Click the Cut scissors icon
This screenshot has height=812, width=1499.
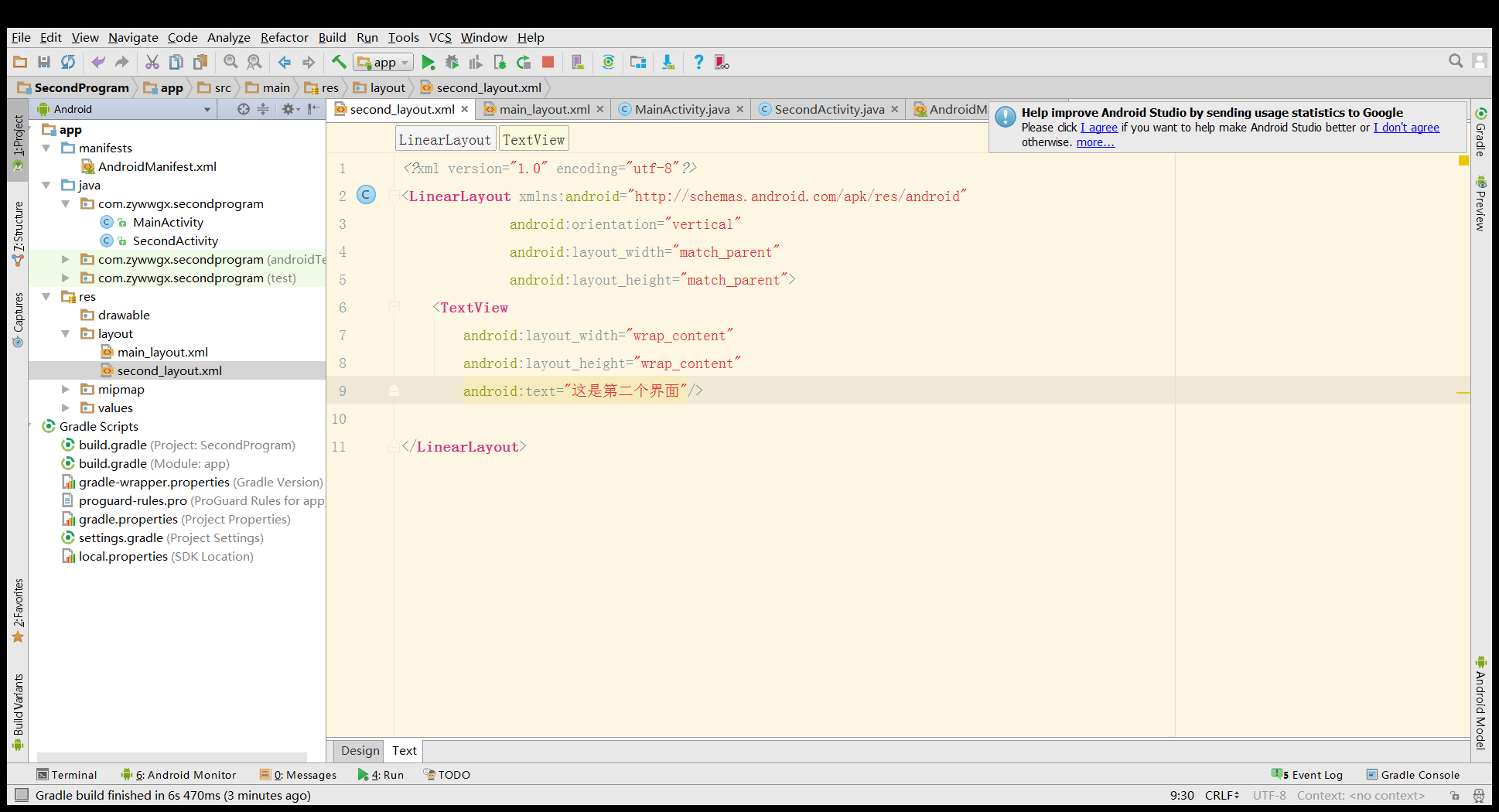tap(152, 63)
